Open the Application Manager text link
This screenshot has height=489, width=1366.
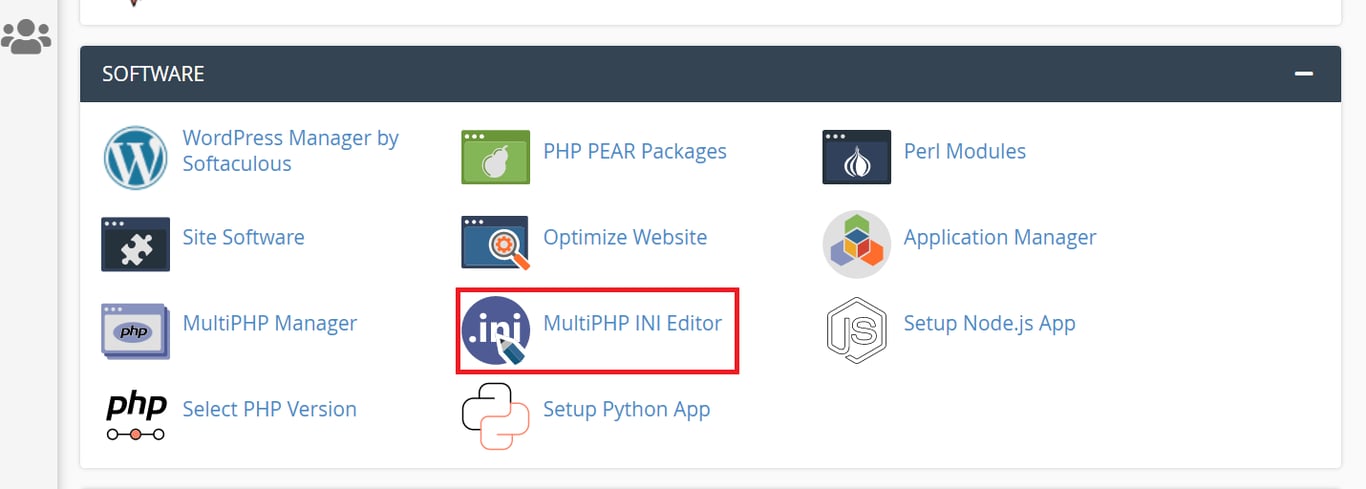pyautogui.click(x=1000, y=237)
